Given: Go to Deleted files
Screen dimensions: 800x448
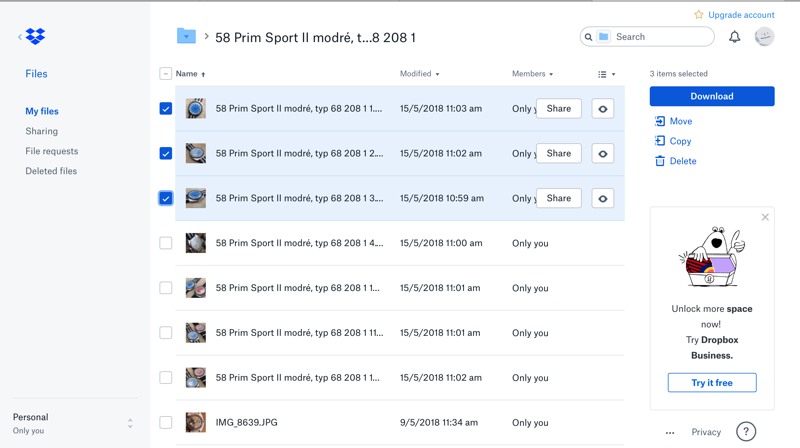Looking at the screenshot, I should click(51, 171).
